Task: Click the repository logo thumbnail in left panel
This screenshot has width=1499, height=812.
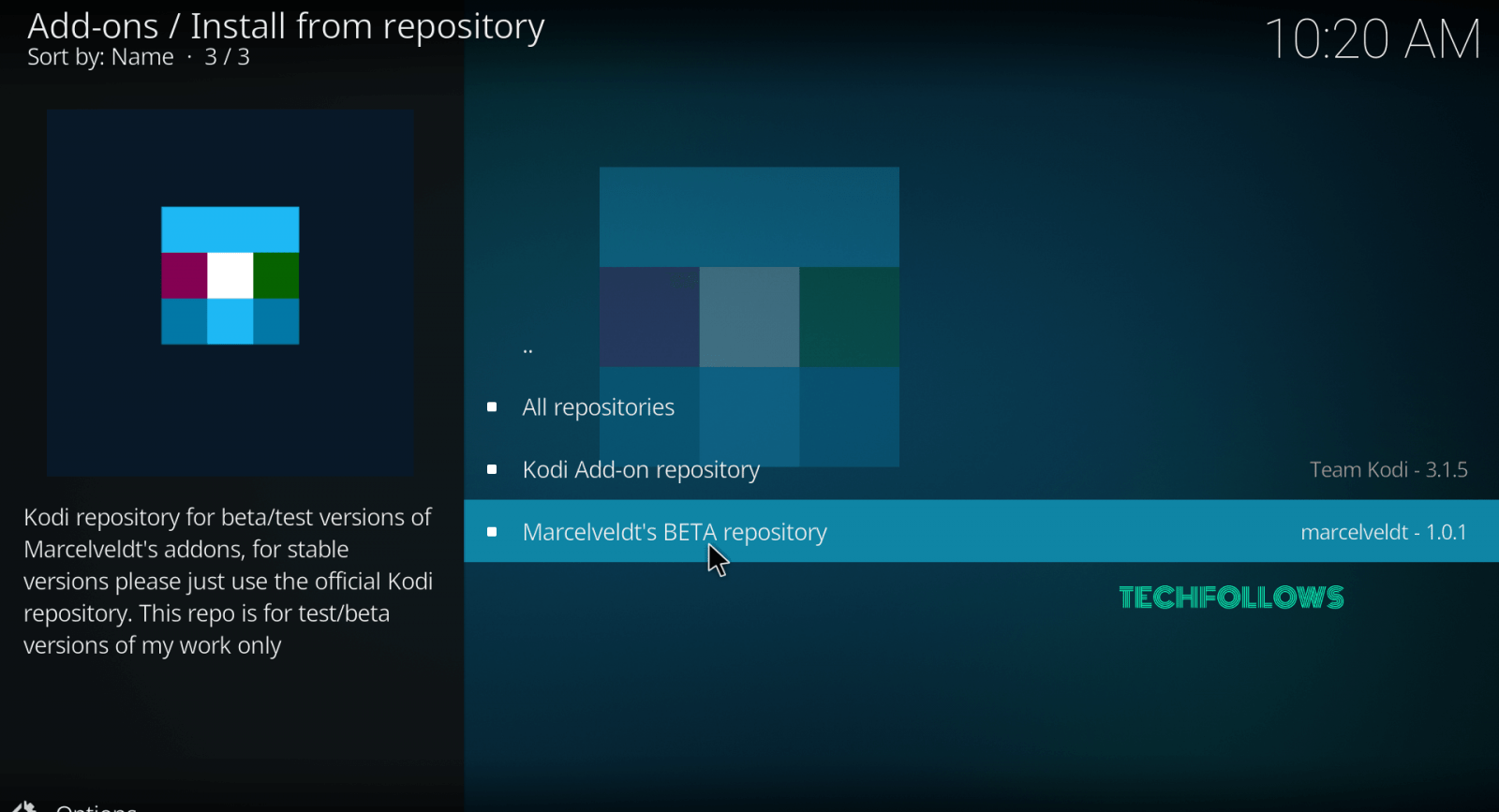Action: (230, 292)
